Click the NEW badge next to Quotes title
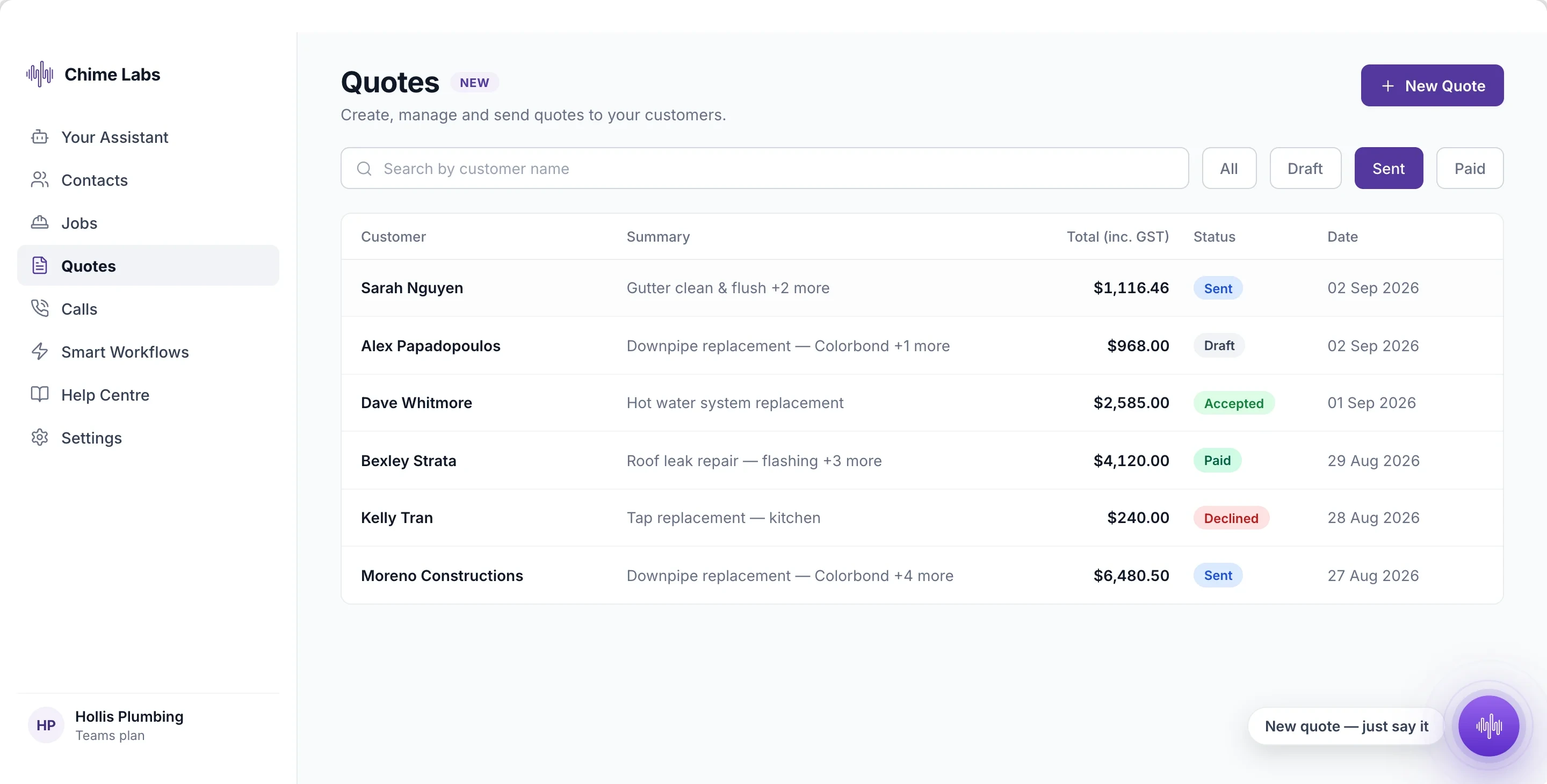1547x784 pixels. coord(474,83)
